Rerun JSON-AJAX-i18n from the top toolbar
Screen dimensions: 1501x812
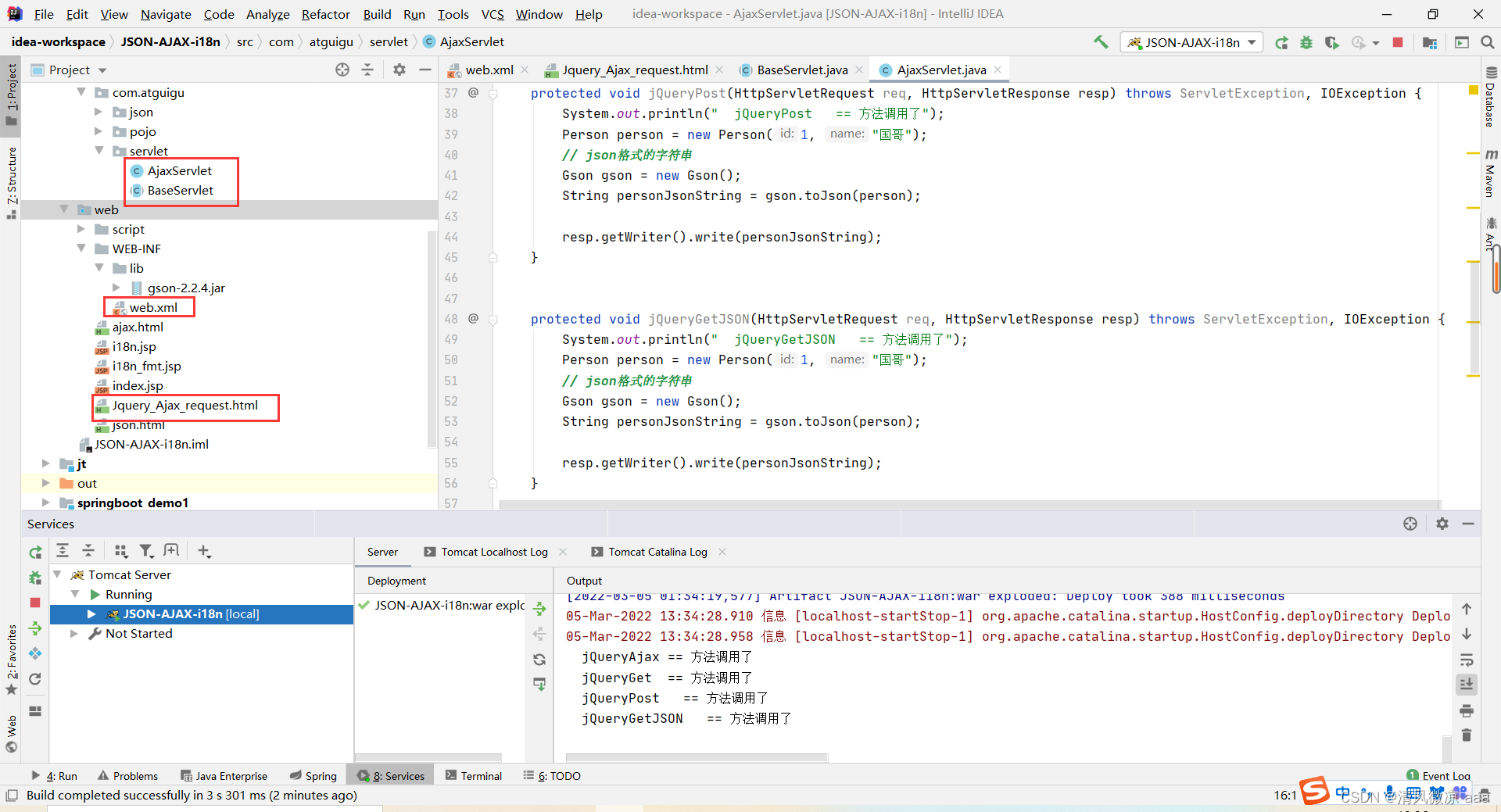1281,42
